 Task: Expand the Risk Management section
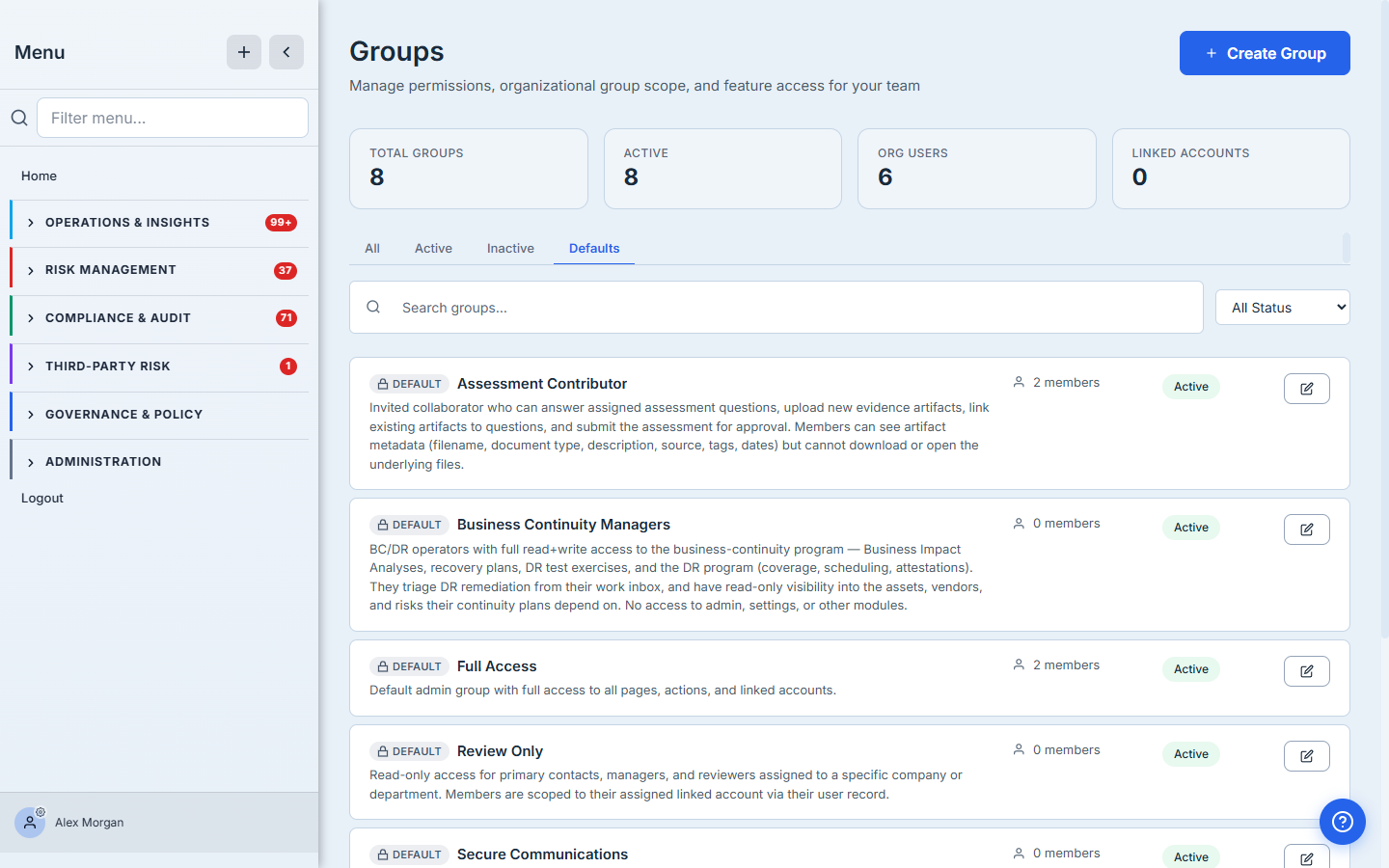[159, 270]
